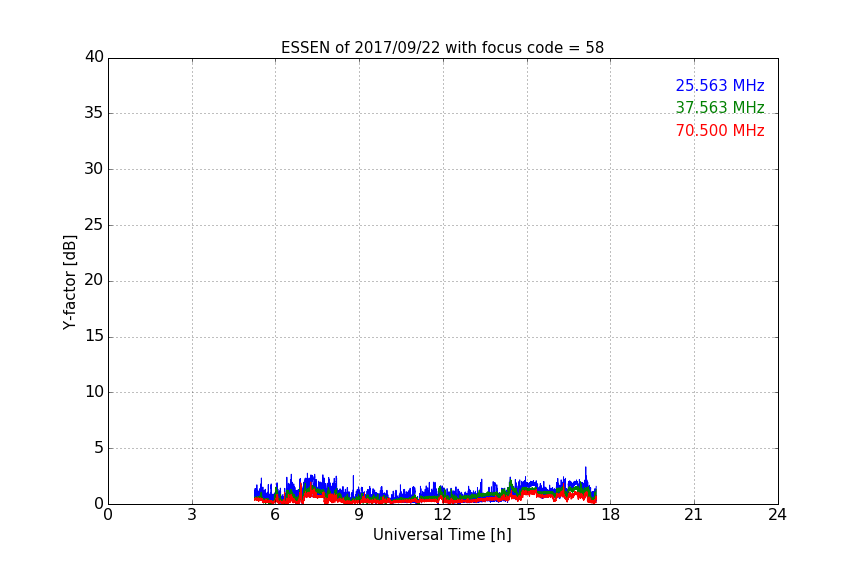Click the 'Y-factor [dB]' axis label
864x576 pixels.
point(69,282)
